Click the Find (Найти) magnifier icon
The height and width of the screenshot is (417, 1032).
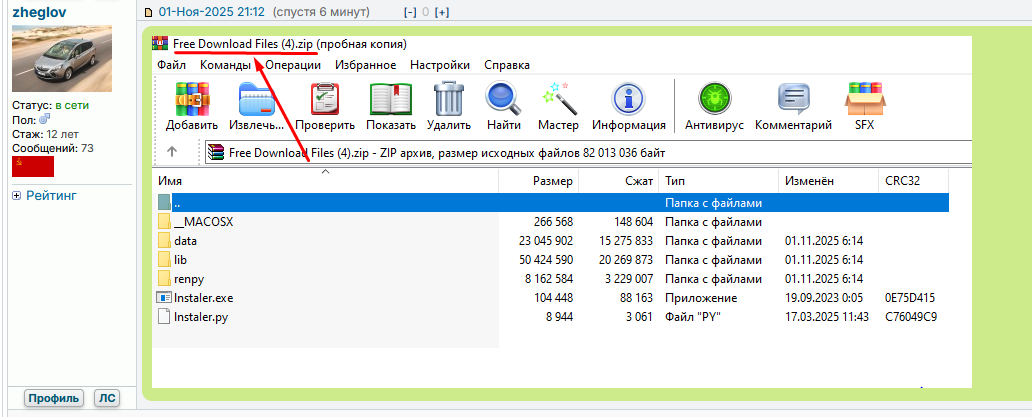[503, 100]
